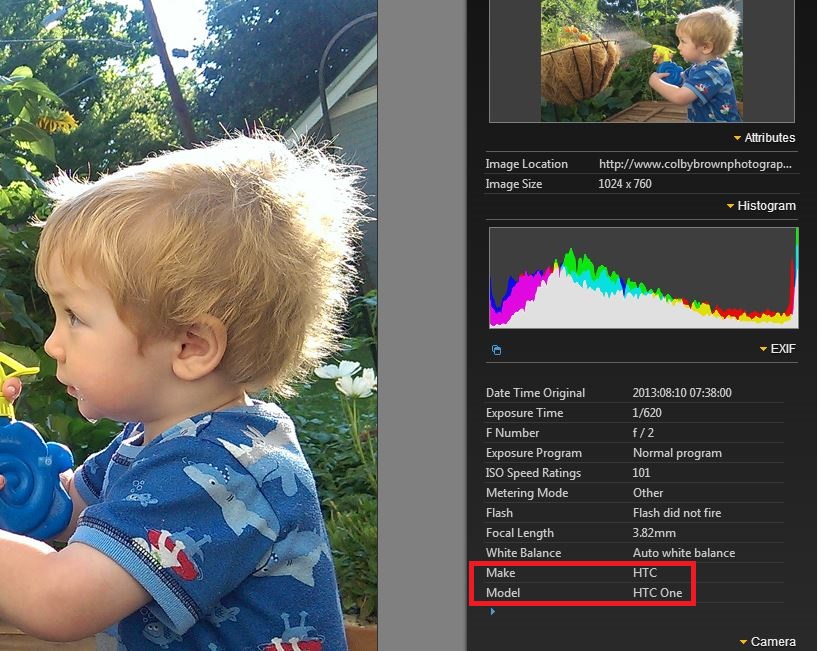Click the F Number row

click(x=634, y=433)
